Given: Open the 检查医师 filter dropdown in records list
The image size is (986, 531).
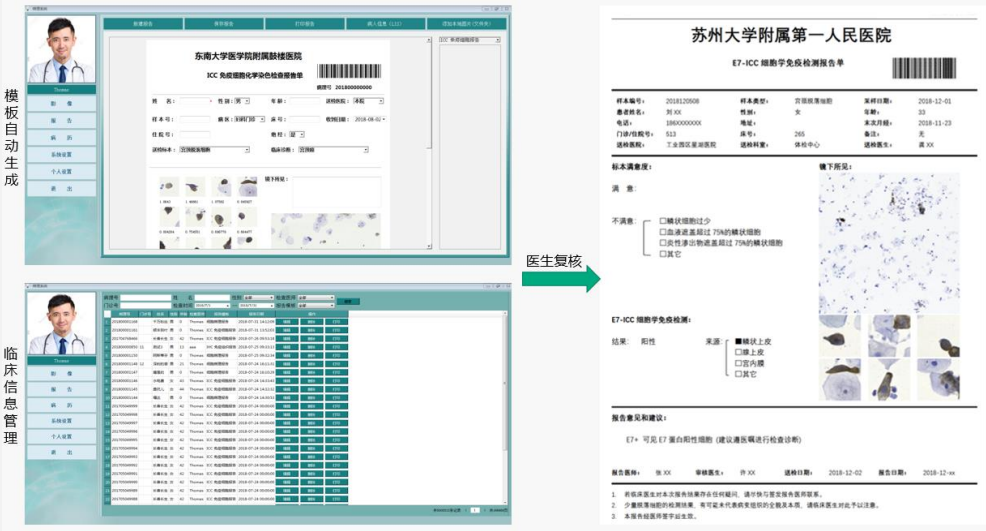Looking at the screenshot, I should [316, 298].
